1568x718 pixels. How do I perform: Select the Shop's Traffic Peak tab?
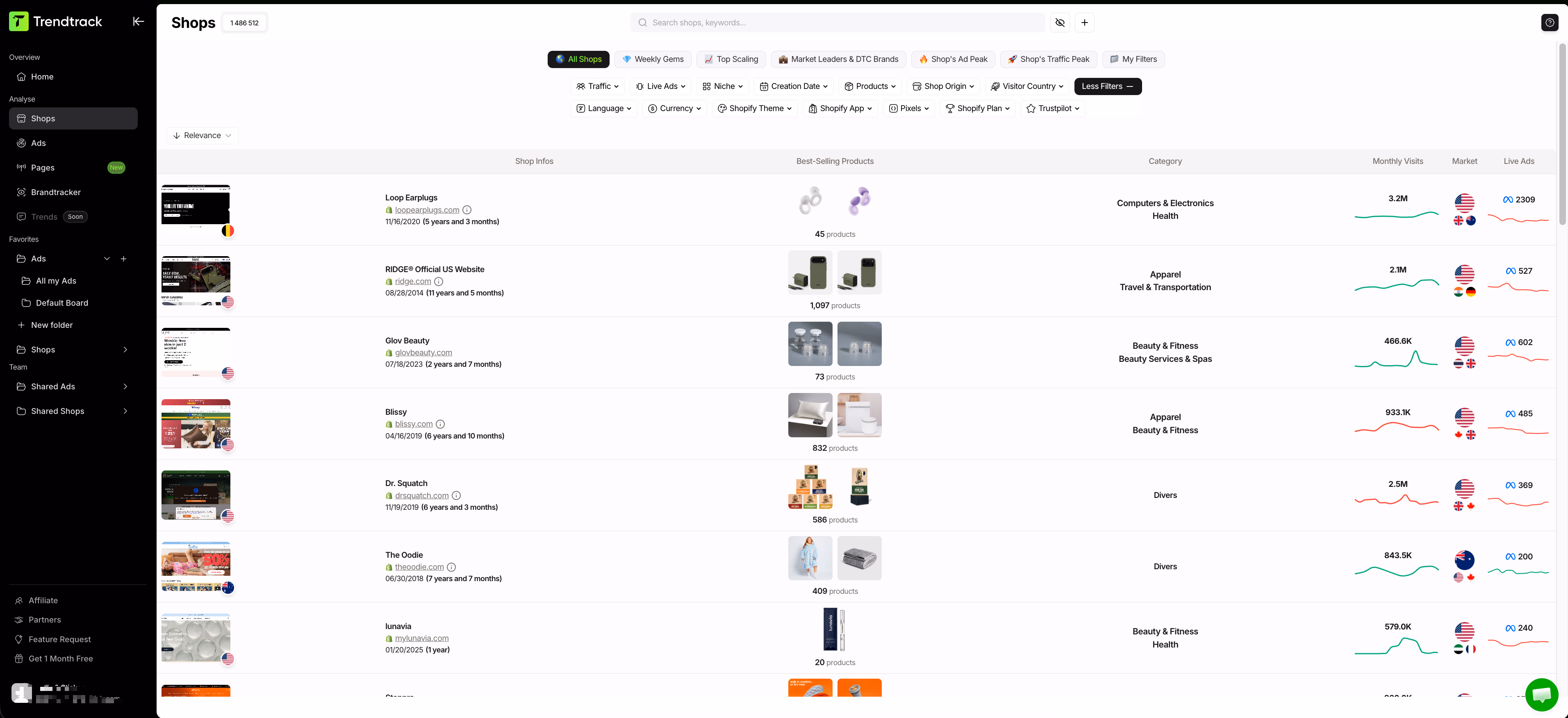click(1048, 59)
